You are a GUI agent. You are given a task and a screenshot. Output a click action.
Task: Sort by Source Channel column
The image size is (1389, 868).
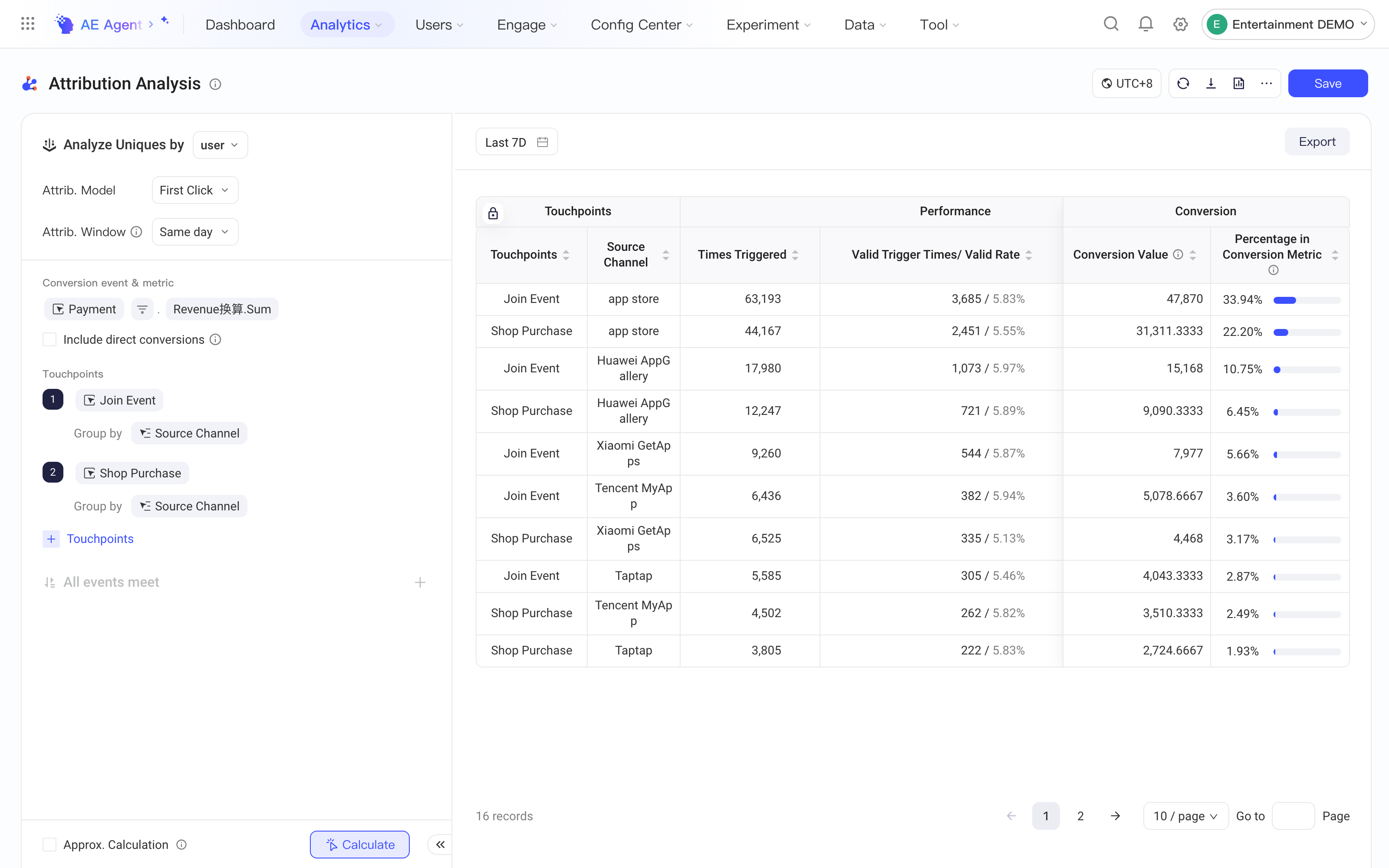pos(665,255)
